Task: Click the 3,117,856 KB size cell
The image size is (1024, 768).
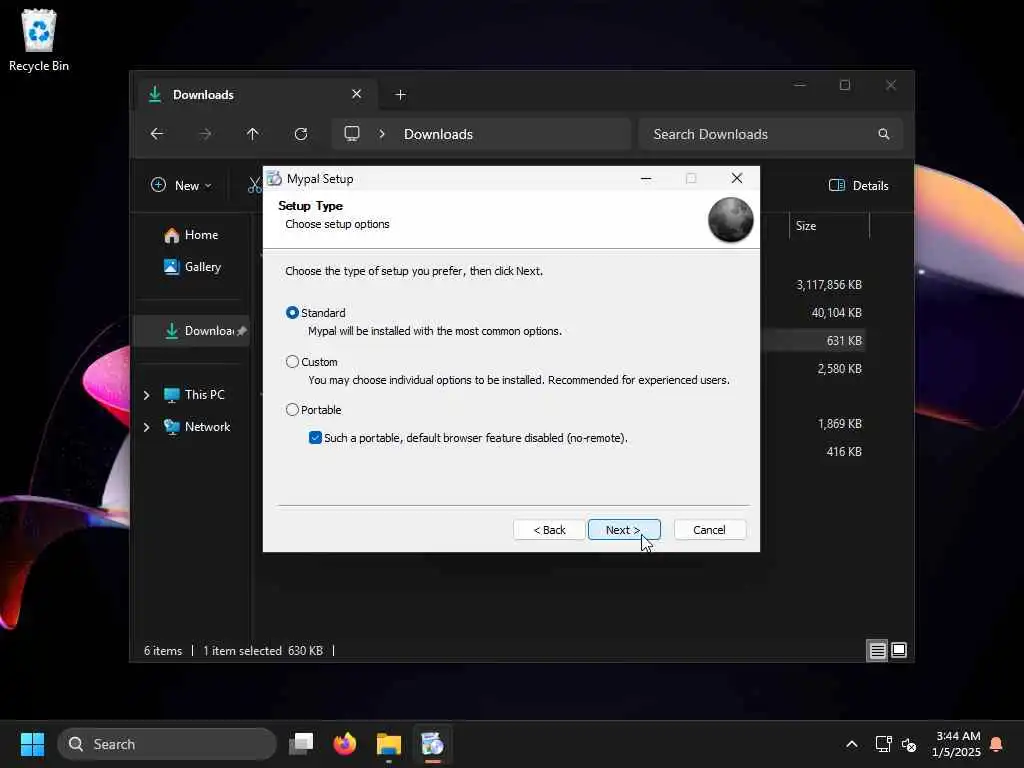Action: click(x=829, y=285)
